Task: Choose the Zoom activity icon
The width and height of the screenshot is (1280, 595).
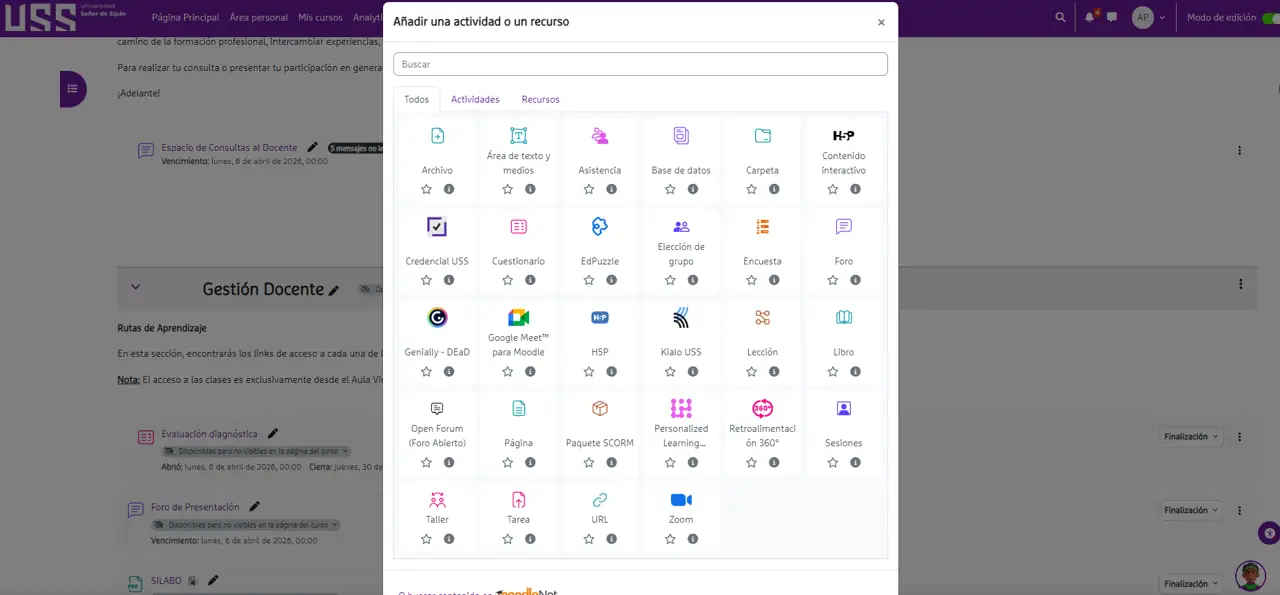Action: (681, 500)
